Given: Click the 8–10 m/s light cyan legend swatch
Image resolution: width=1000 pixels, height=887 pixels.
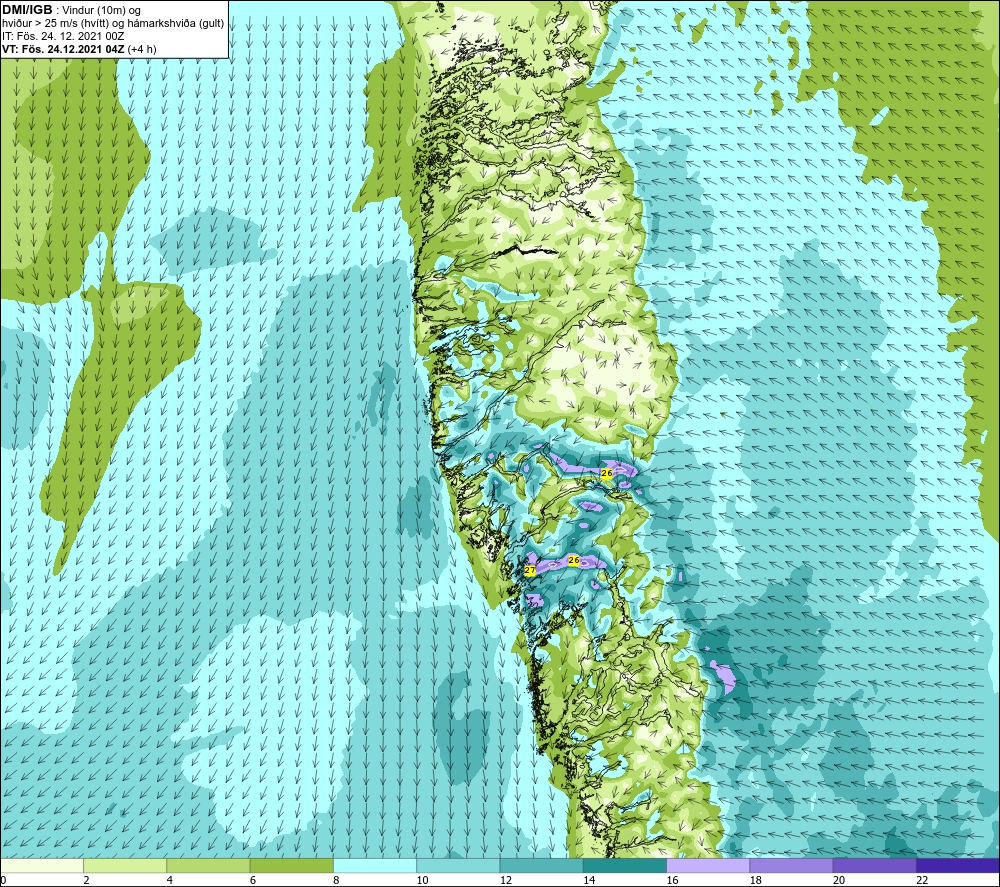Looking at the screenshot, I should tap(375, 865).
